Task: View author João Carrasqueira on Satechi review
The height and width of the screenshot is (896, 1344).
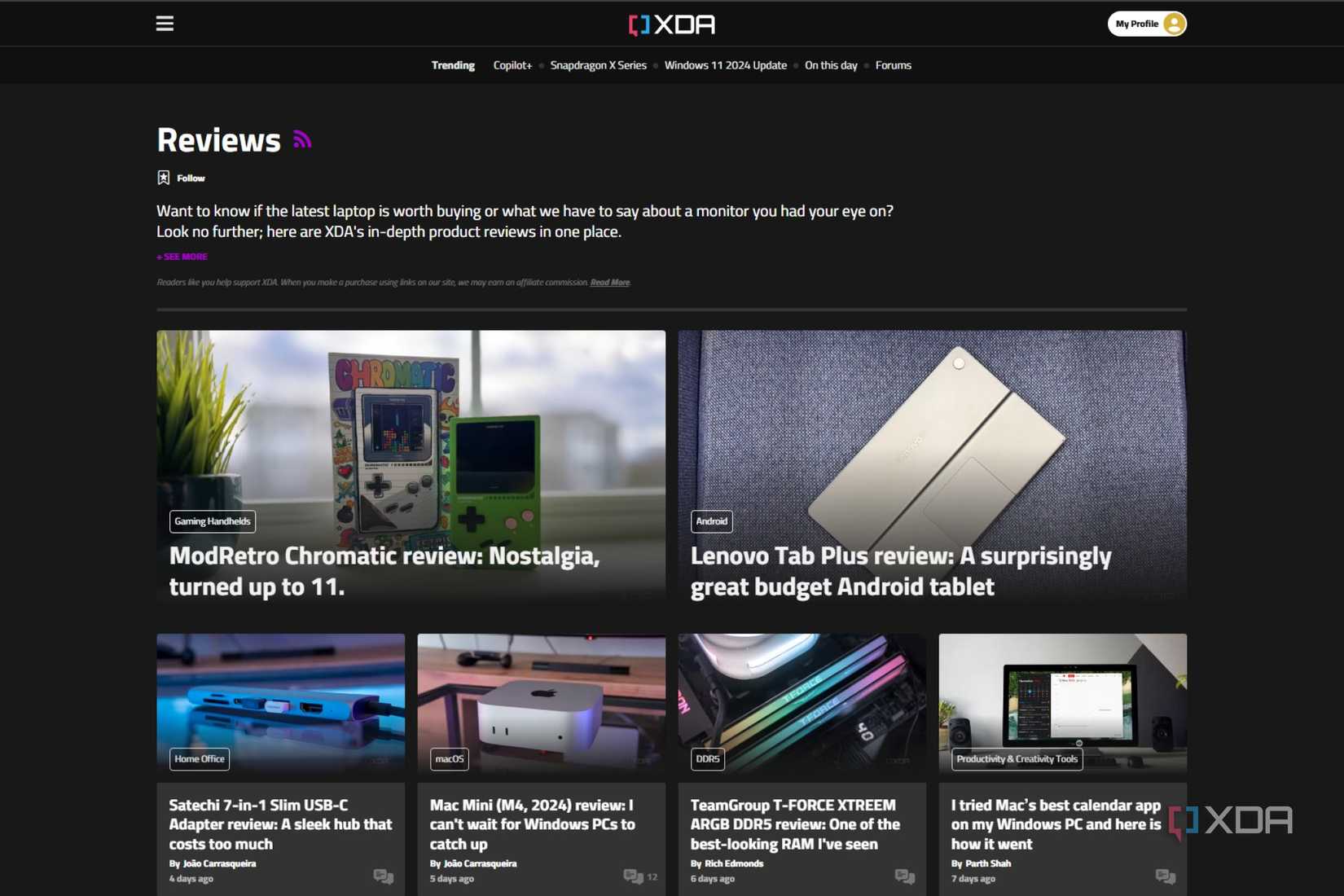Action: [x=219, y=863]
